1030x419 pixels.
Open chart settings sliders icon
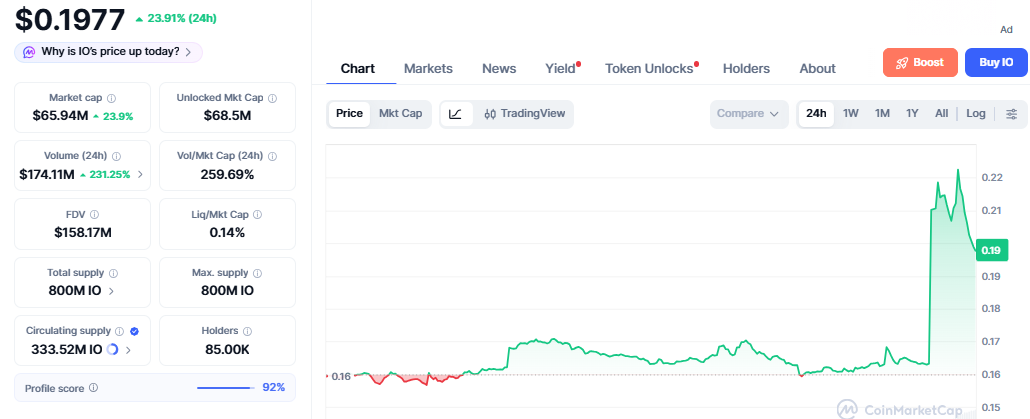pyautogui.click(x=1012, y=114)
